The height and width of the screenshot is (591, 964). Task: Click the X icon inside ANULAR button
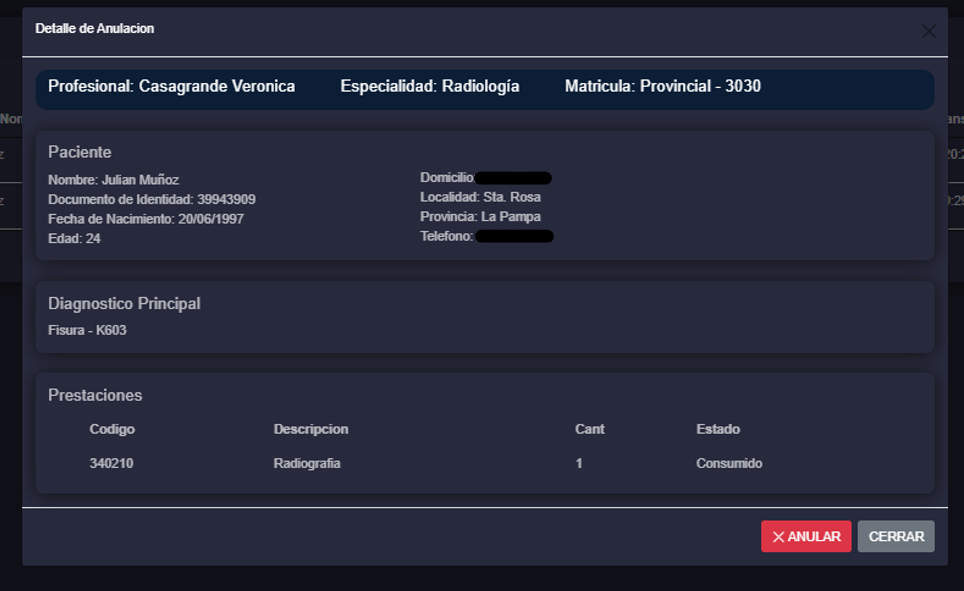pos(779,537)
